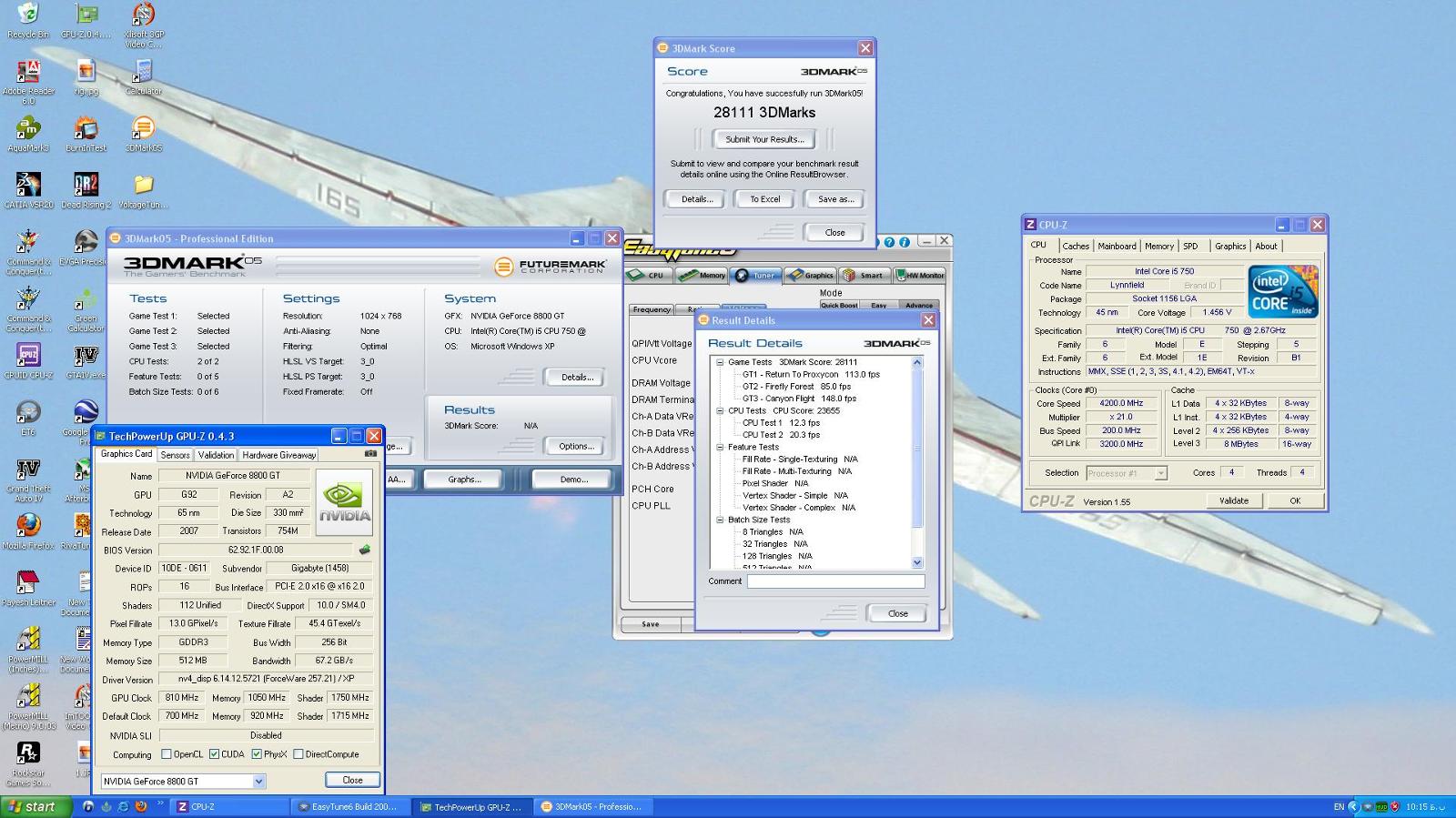1456x818 pixels.
Task: Click Close in Result Details dialog
Action: tap(897, 613)
